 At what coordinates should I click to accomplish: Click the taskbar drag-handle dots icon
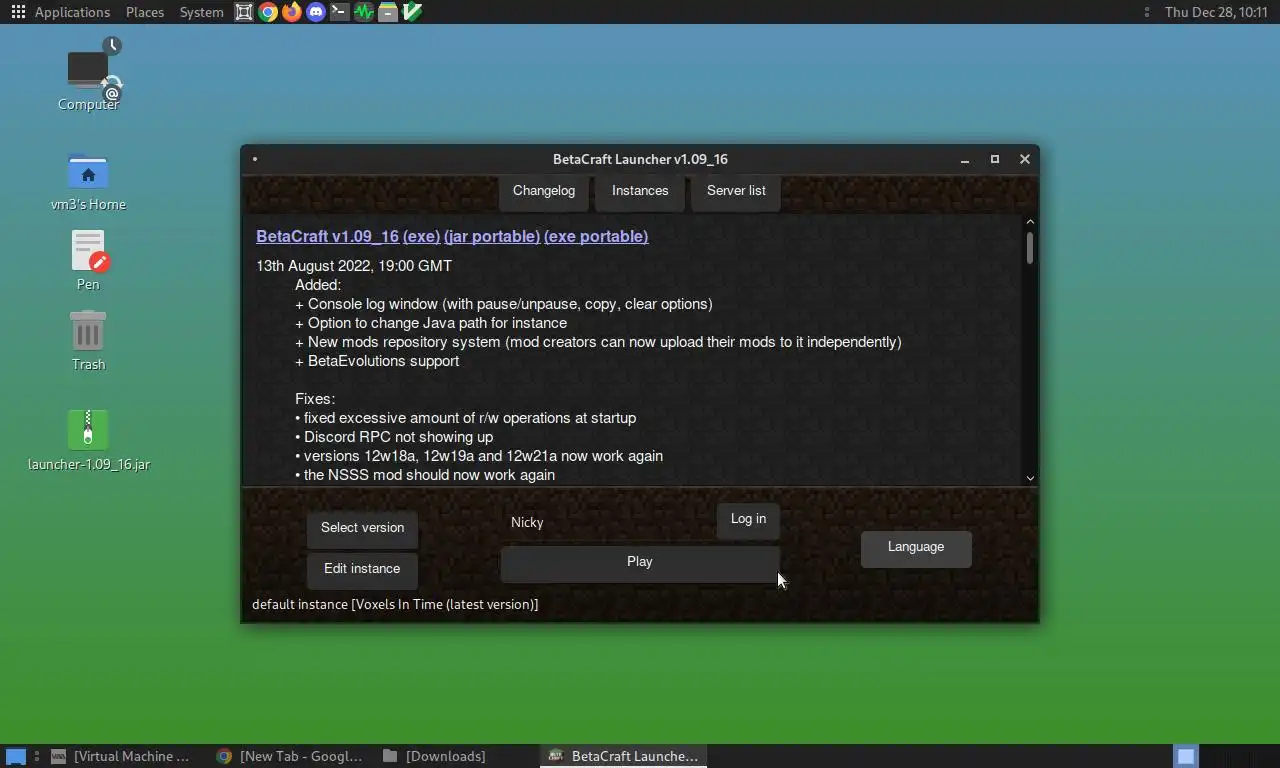[x=37, y=756]
